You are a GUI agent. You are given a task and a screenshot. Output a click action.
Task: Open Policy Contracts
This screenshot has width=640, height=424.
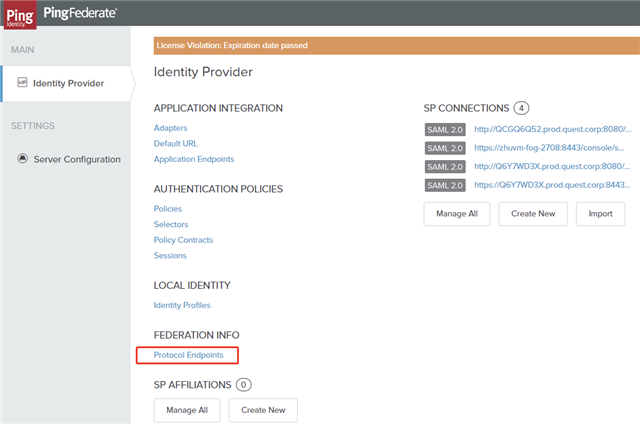[x=183, y=240]
